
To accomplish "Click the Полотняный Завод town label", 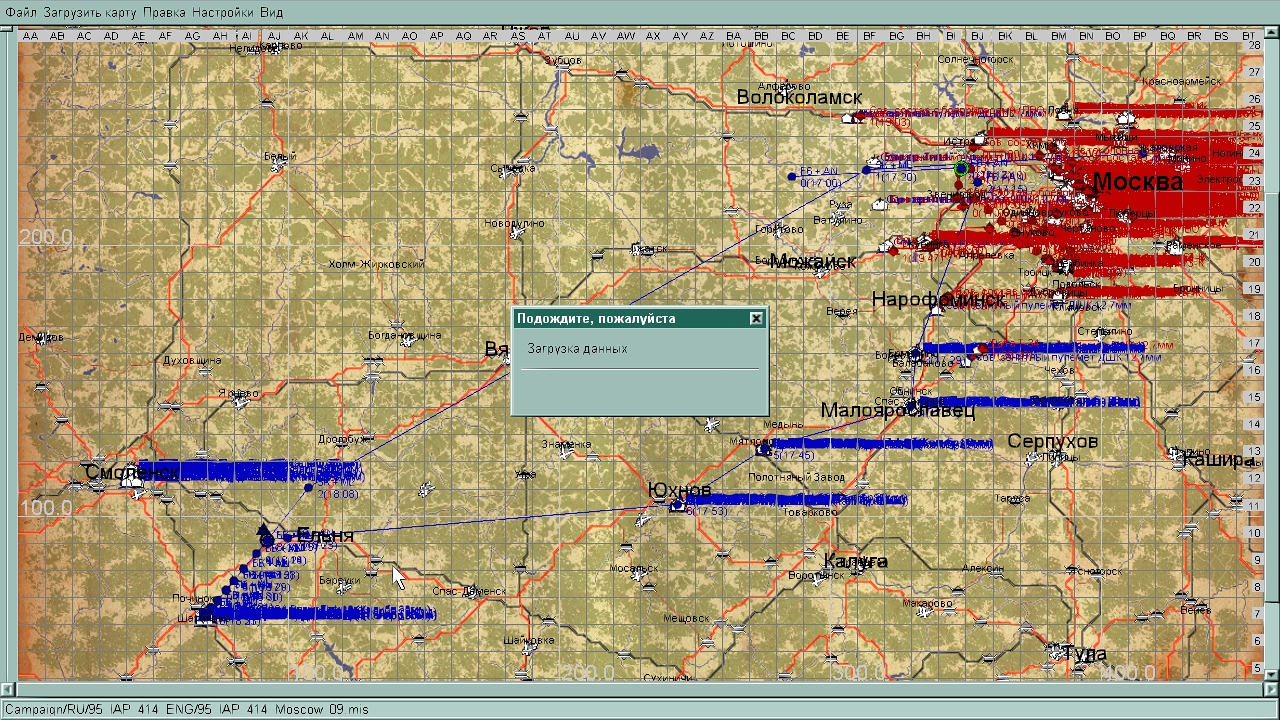I will point(796,477).
